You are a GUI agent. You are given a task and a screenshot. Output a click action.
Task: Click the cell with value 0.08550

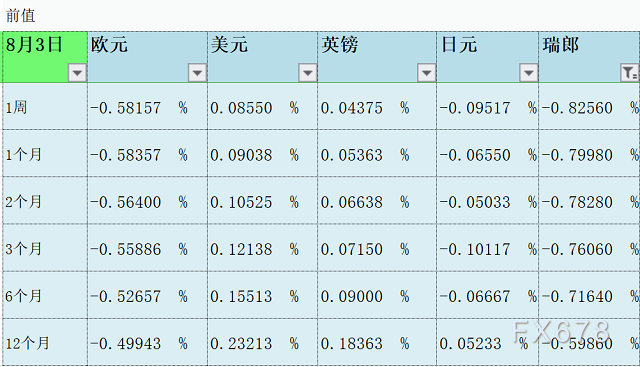point(262,107)
